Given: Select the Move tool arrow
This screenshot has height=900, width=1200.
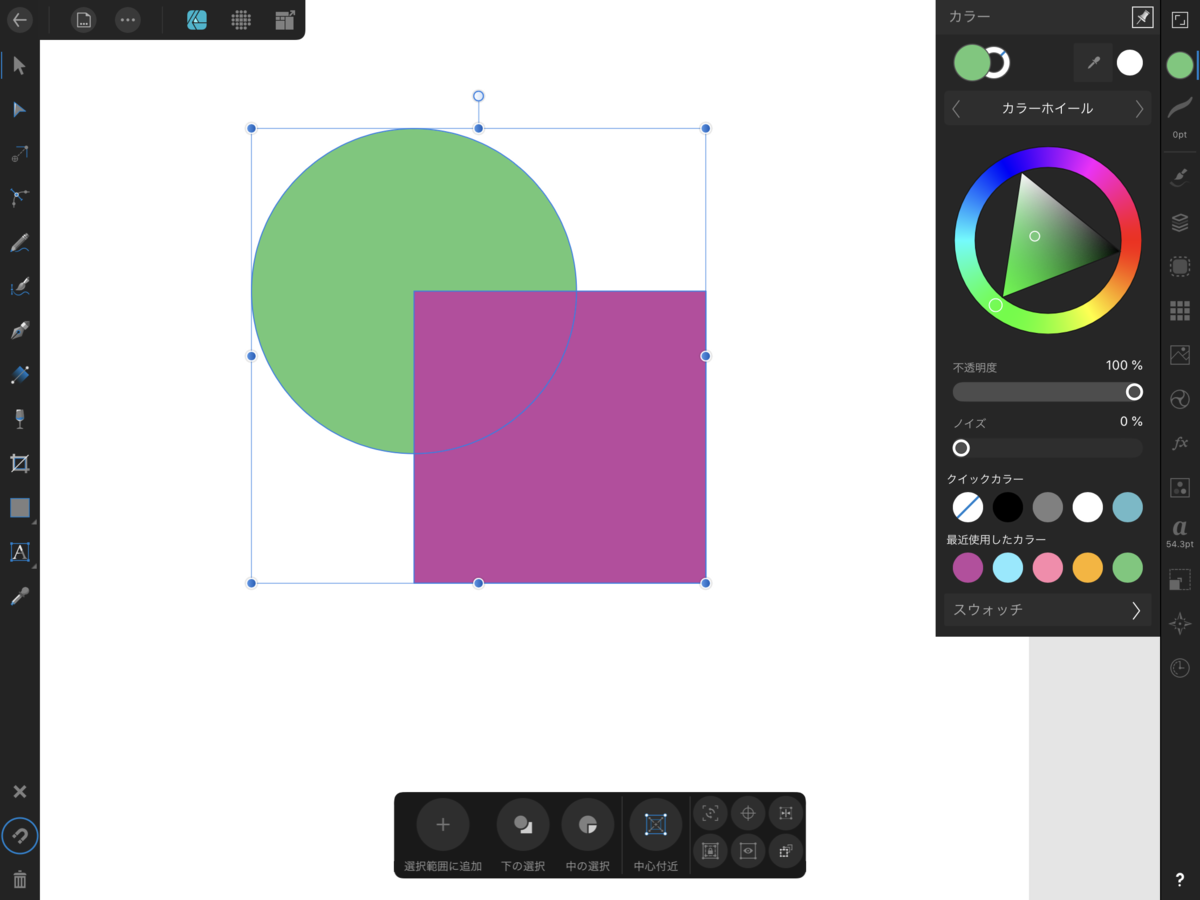Looking at the screenshot, I should coord(19,66).
